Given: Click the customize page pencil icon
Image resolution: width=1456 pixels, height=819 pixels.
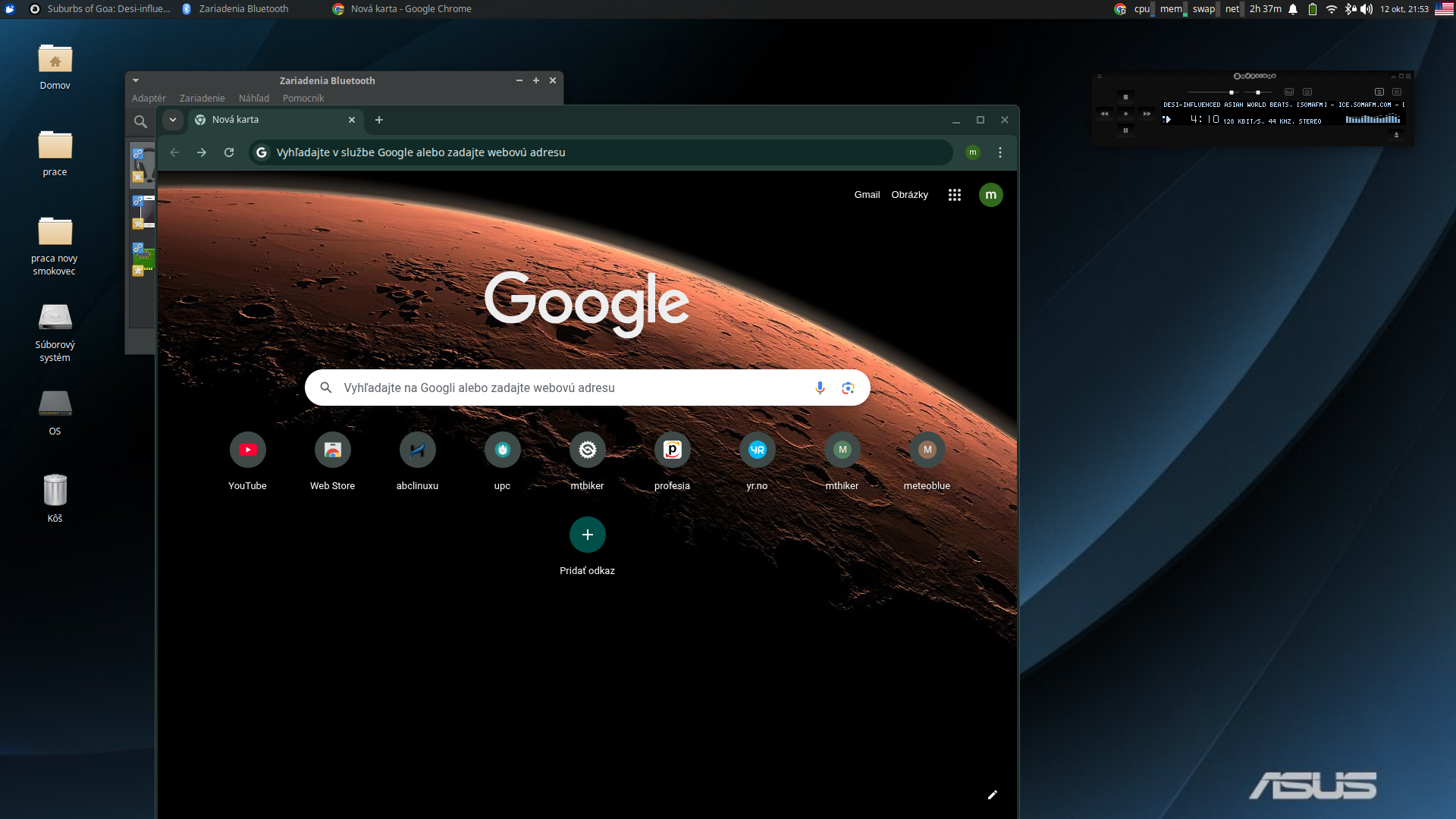Looking at the screenshot, I should coord(992,795).
